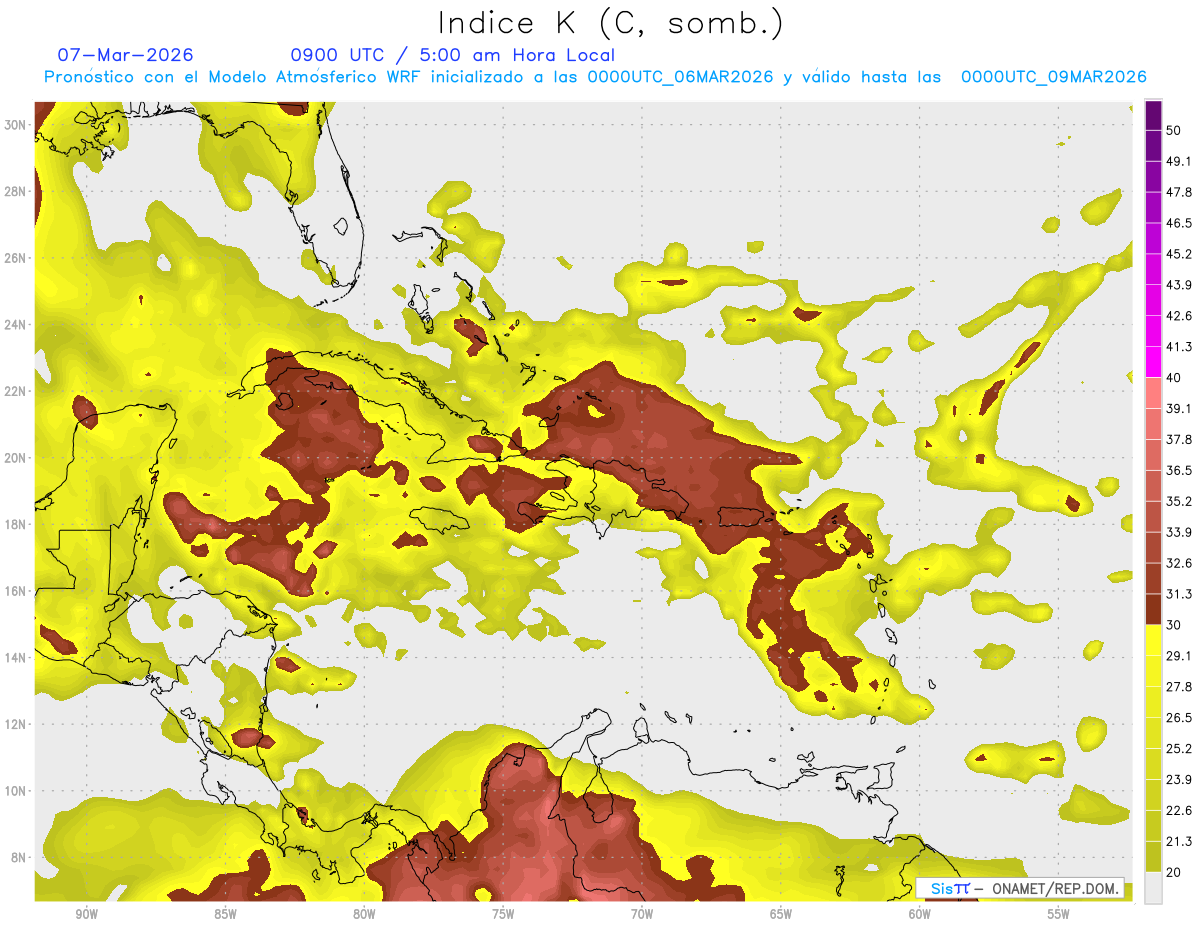Click the "27.8" colorbar value
This screenshot has width=1200, height=927.
click(1179, 686)
